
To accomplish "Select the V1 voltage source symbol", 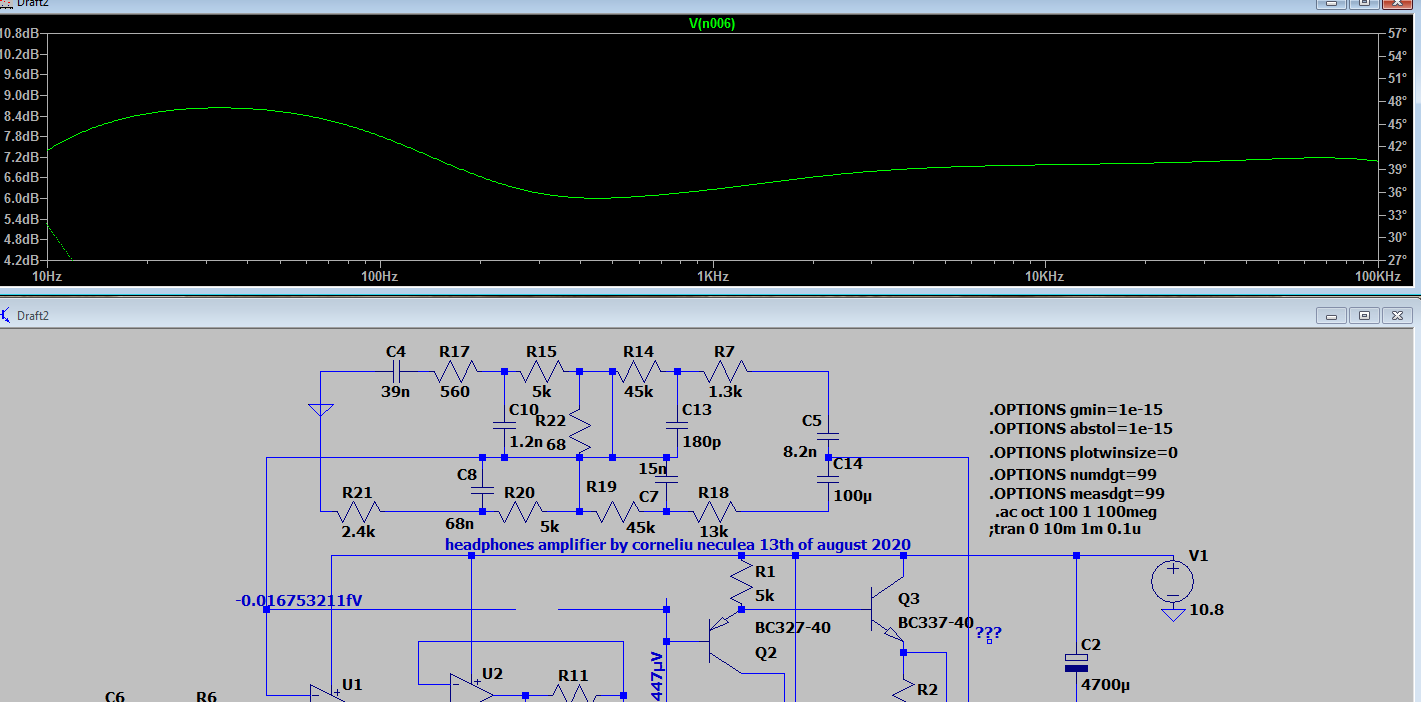I will click(x=1172, y=581).
